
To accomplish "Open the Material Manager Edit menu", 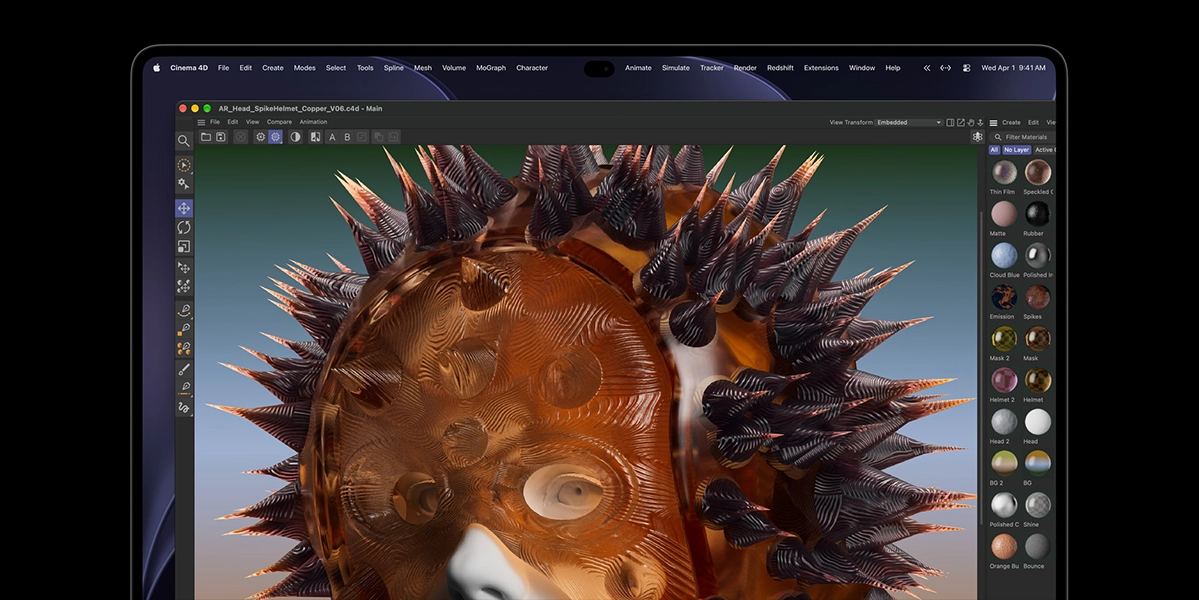I will click(1033, 122).
